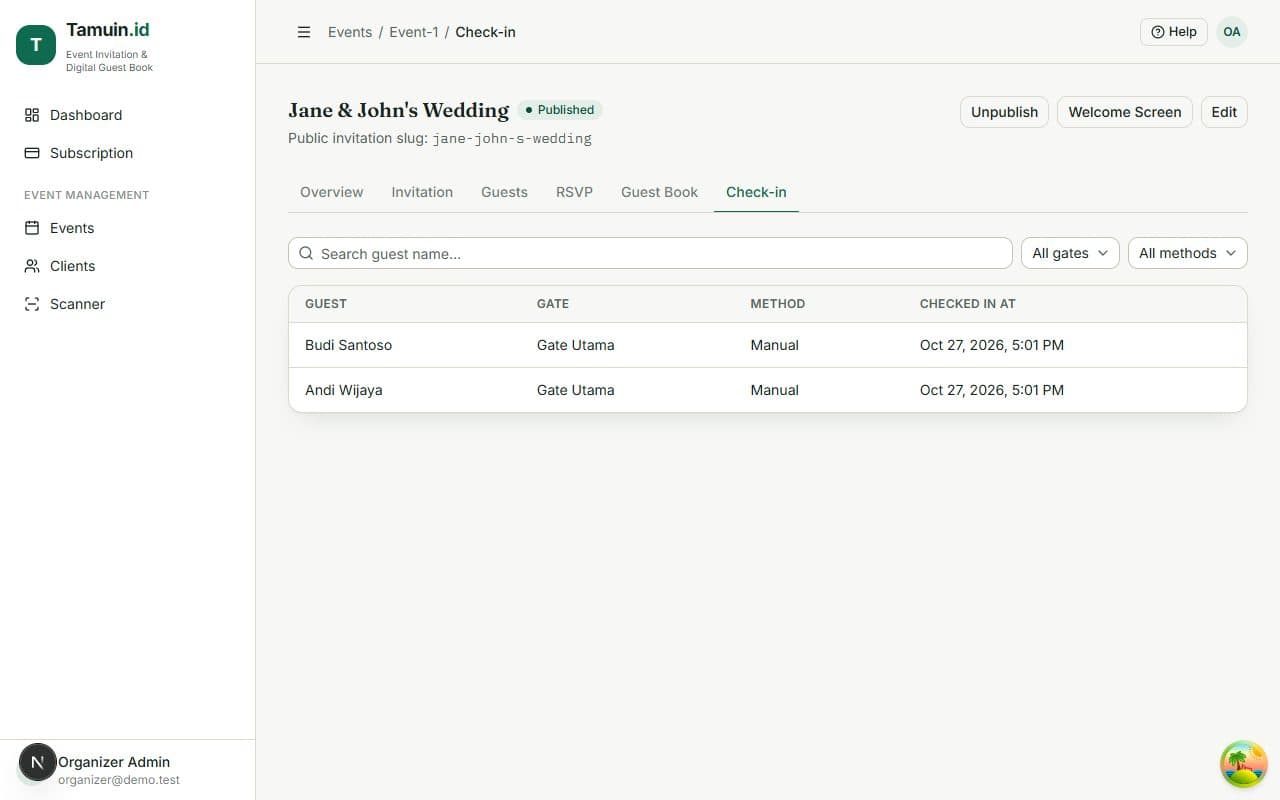Click the Tamuin.id green T logo
1280x800 pixels.
coord(36,45)
